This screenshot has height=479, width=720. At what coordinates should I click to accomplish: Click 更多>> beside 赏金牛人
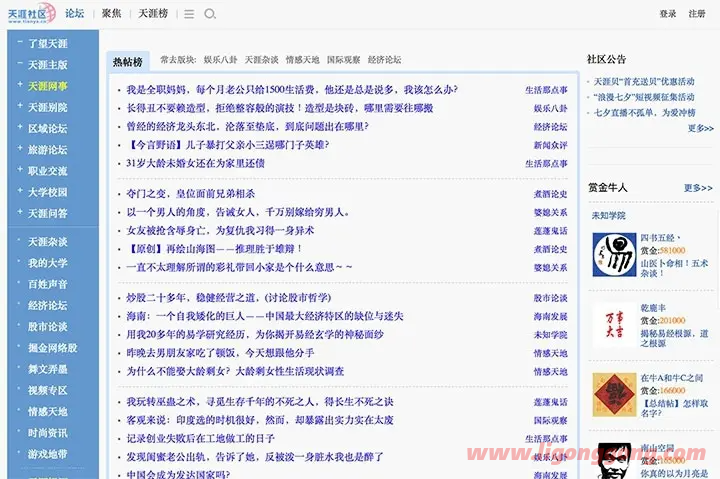(x=698, y=188)
